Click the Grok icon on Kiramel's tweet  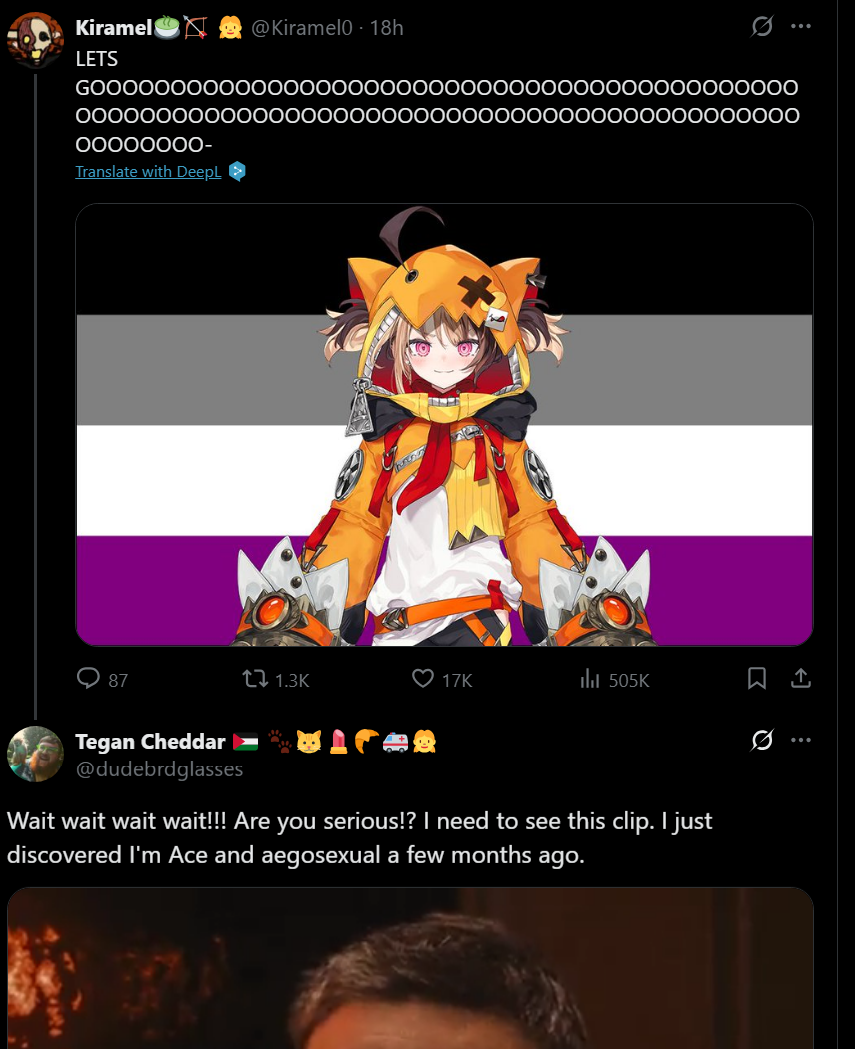pos(762,26)
